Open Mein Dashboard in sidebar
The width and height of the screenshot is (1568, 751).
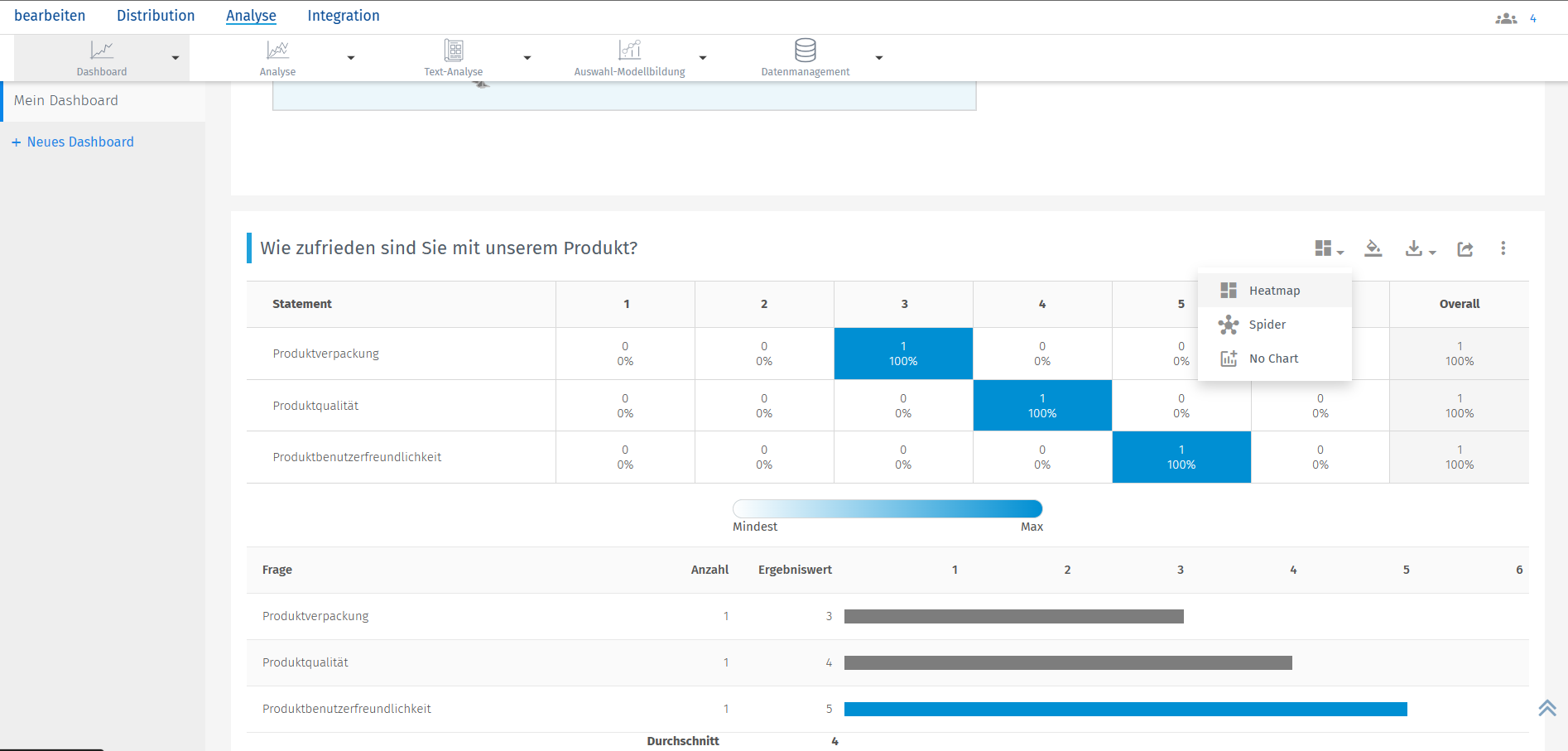(x=66, y=101)
